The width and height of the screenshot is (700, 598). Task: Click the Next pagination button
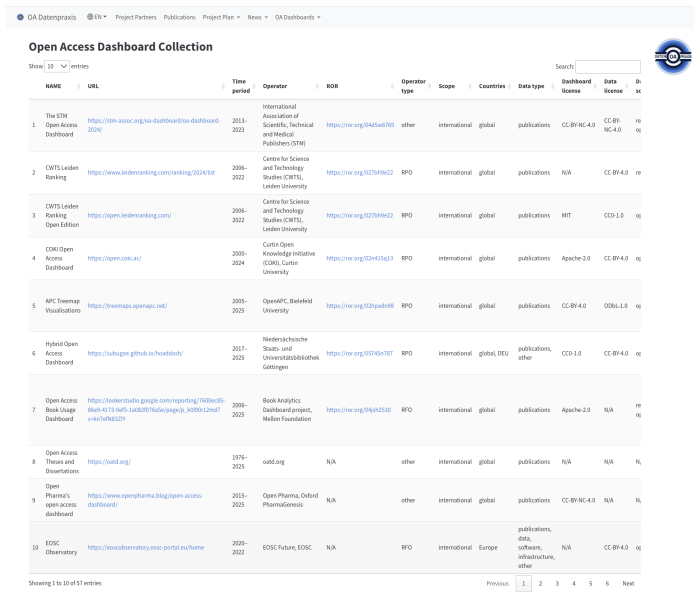[x=628, y=584]
